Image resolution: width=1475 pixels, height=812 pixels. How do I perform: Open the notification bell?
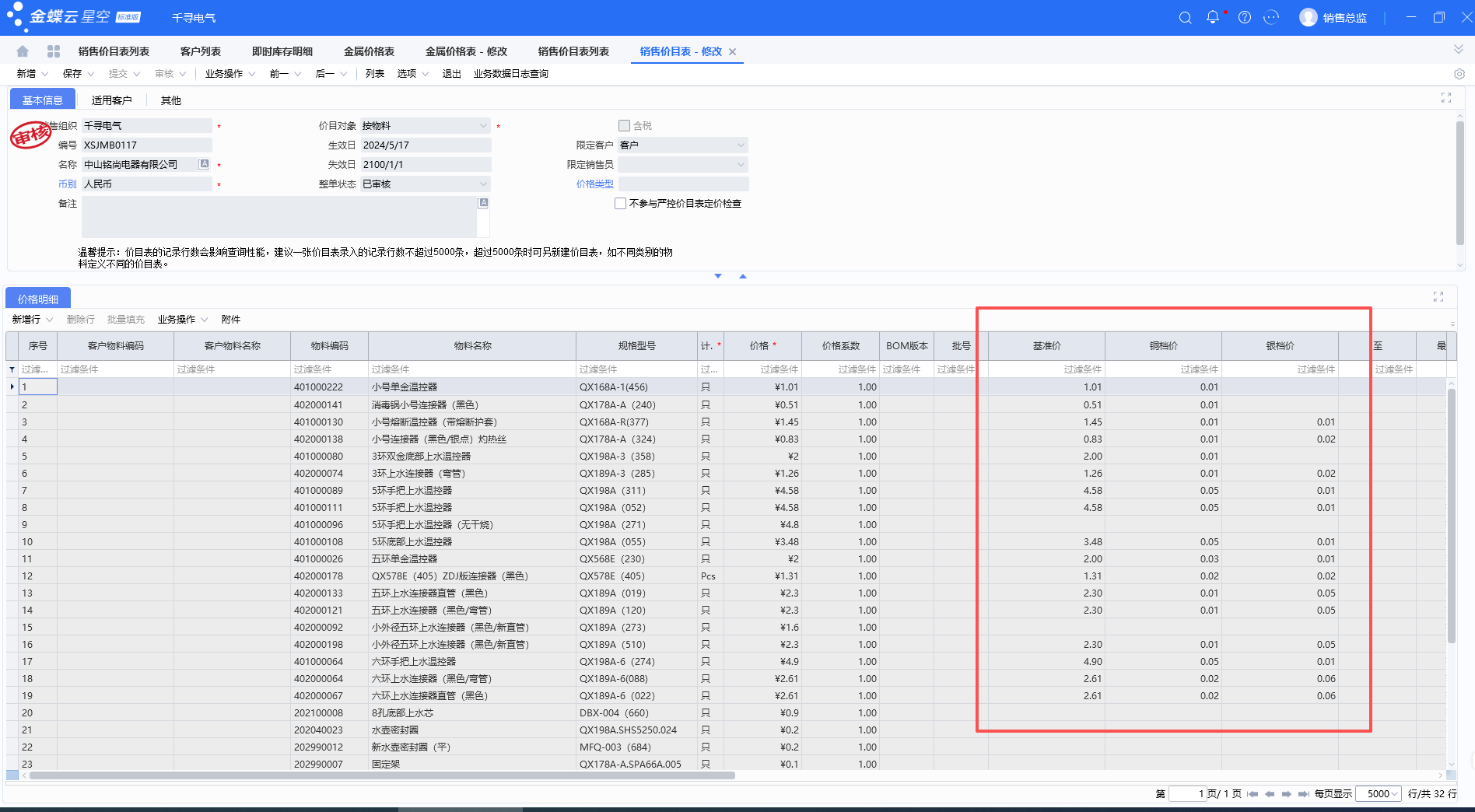click(1213, 17)
